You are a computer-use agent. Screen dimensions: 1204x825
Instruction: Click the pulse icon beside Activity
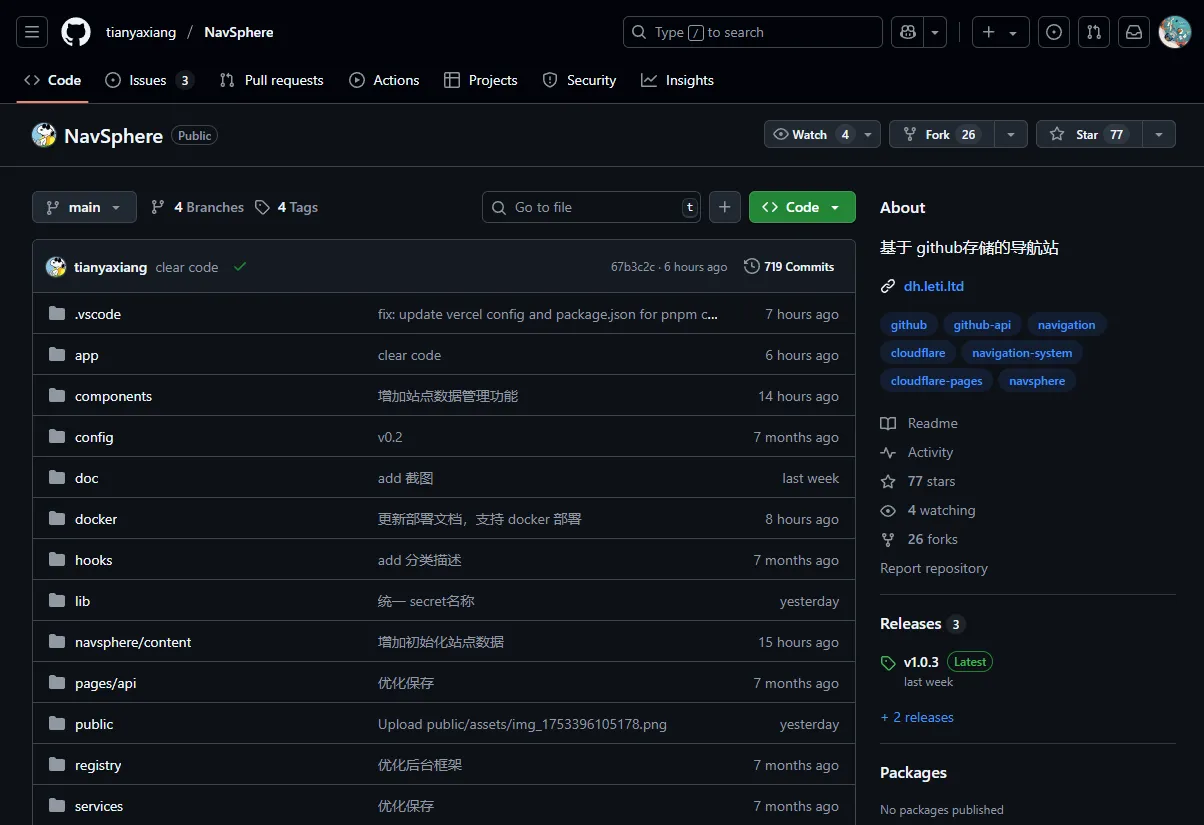coord(888,452)
